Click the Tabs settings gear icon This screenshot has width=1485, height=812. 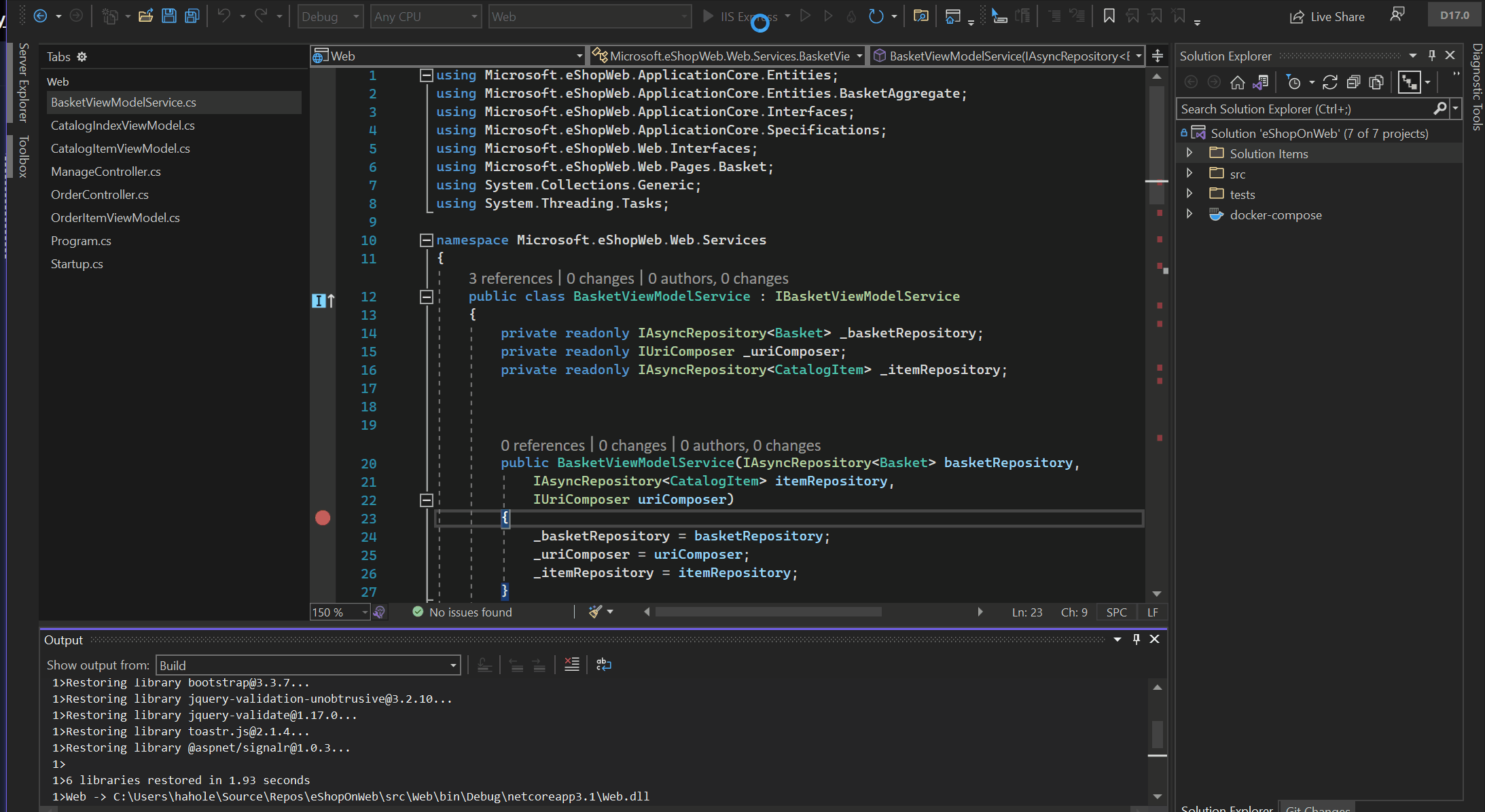coord(82,57)
